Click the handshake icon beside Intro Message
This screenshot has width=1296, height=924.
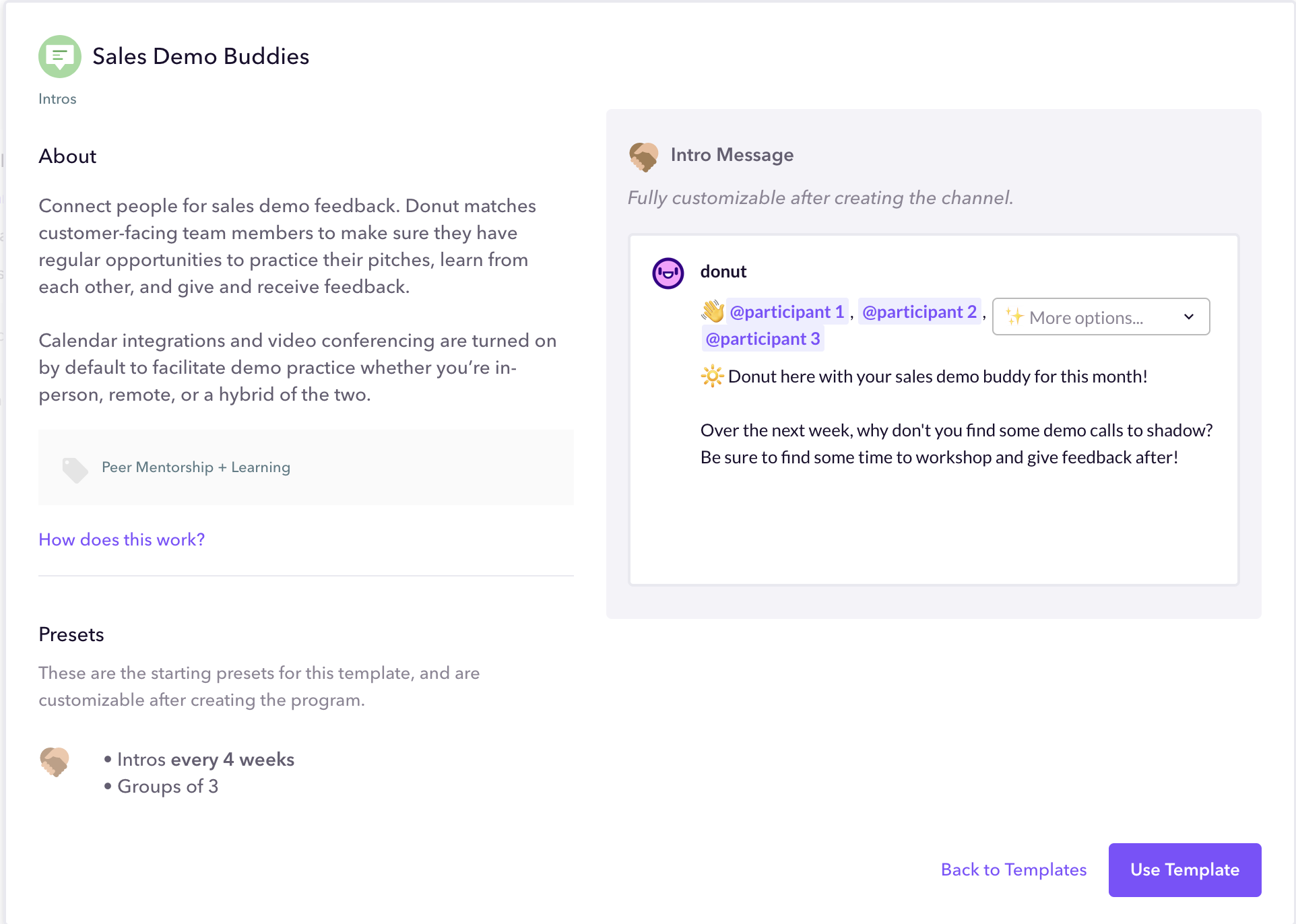tap(643, 156)
